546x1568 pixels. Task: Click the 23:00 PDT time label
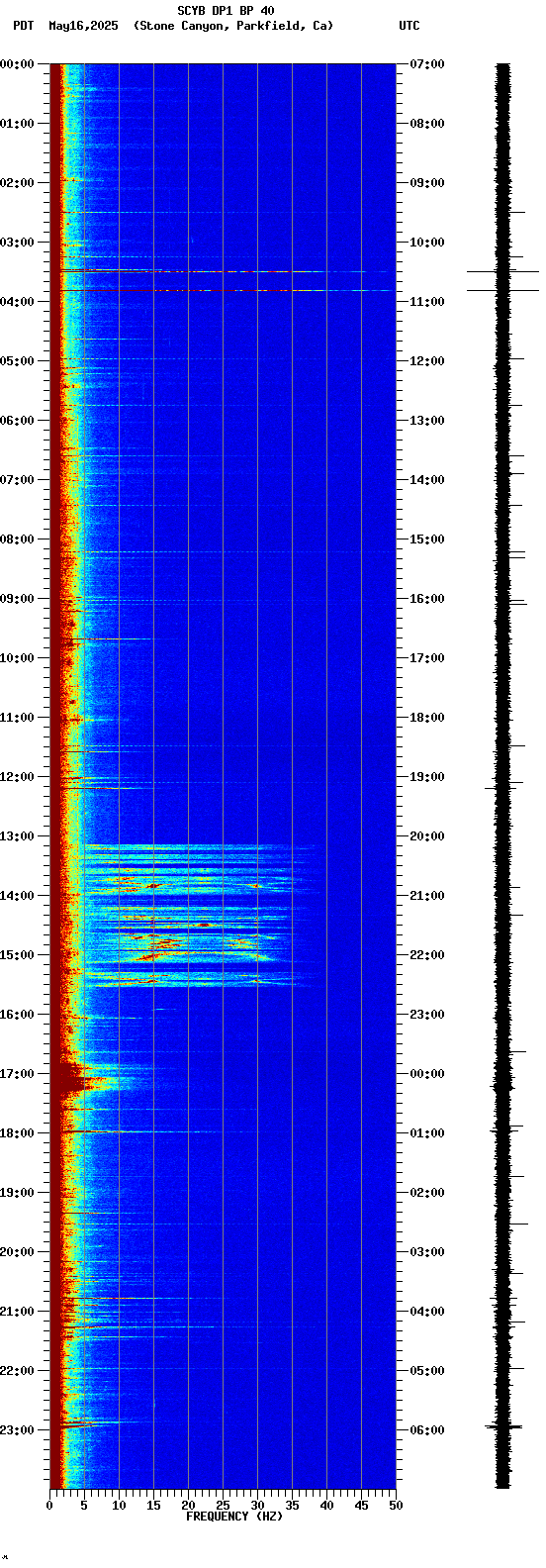17,1430
